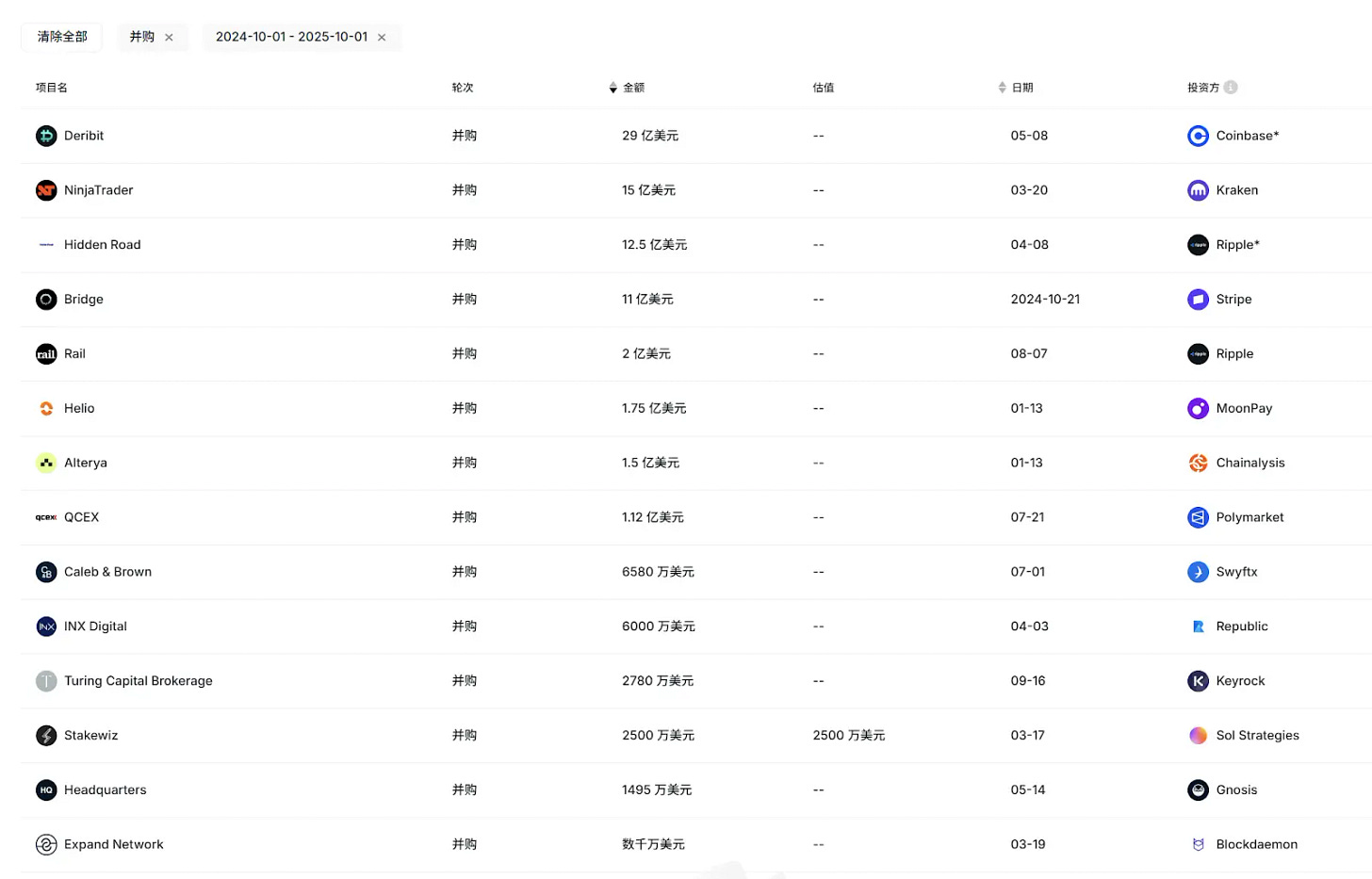This screenshot has width=1372, height=879.
Task: Click the Sol Strategies investor logo
Action: 1198,736
